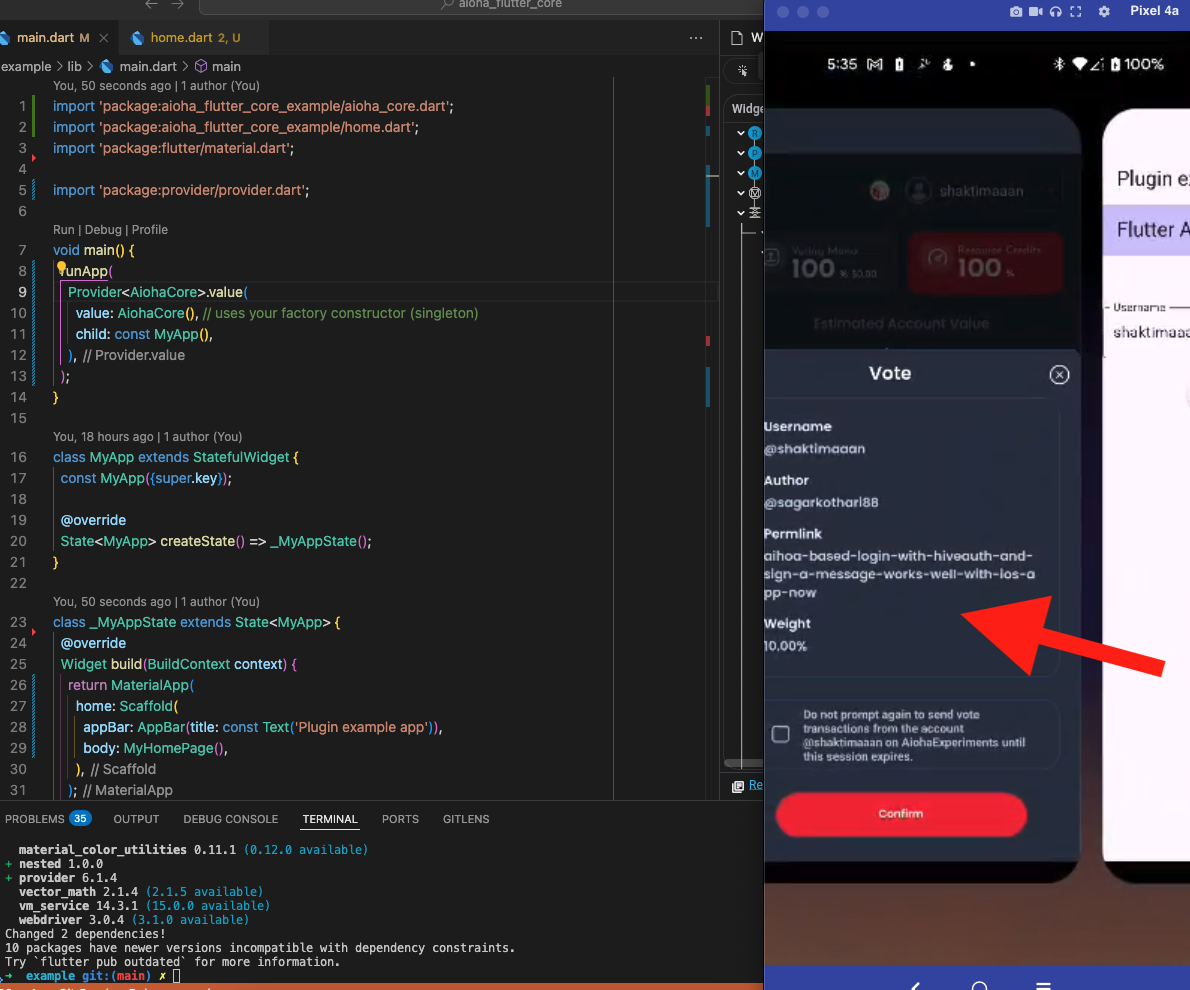Viewport: 1190px width, 990px height.
Task: Navigate back with the left arrow
Action: click(151, 5)
